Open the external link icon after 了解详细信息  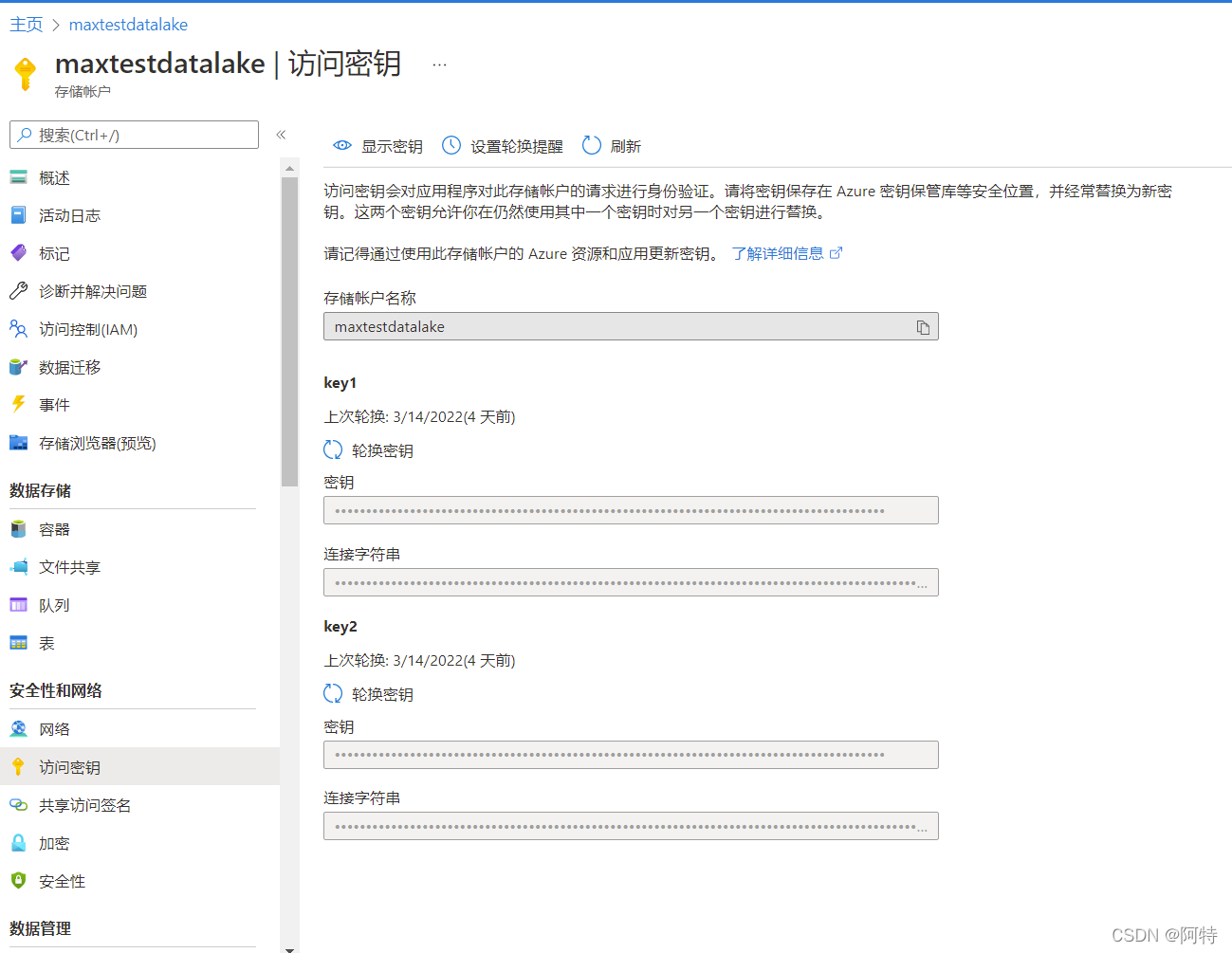point(836,253)
